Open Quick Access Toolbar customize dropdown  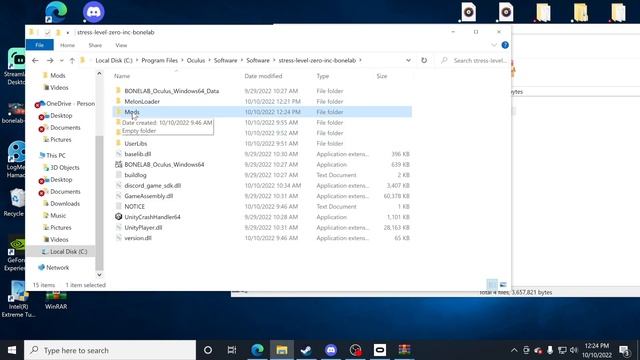coord(68,32)
